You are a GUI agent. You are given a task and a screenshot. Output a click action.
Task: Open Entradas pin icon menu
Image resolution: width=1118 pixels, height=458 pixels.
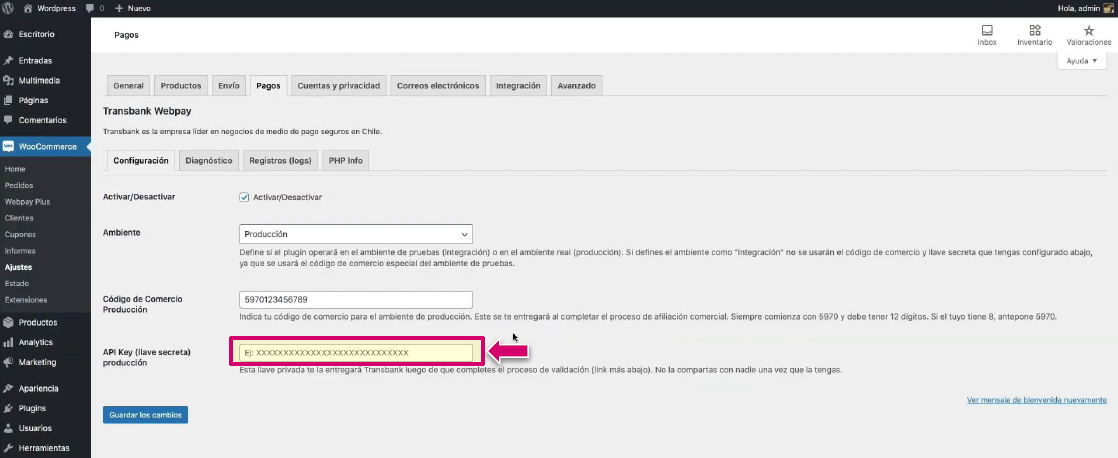coord(8,61)
